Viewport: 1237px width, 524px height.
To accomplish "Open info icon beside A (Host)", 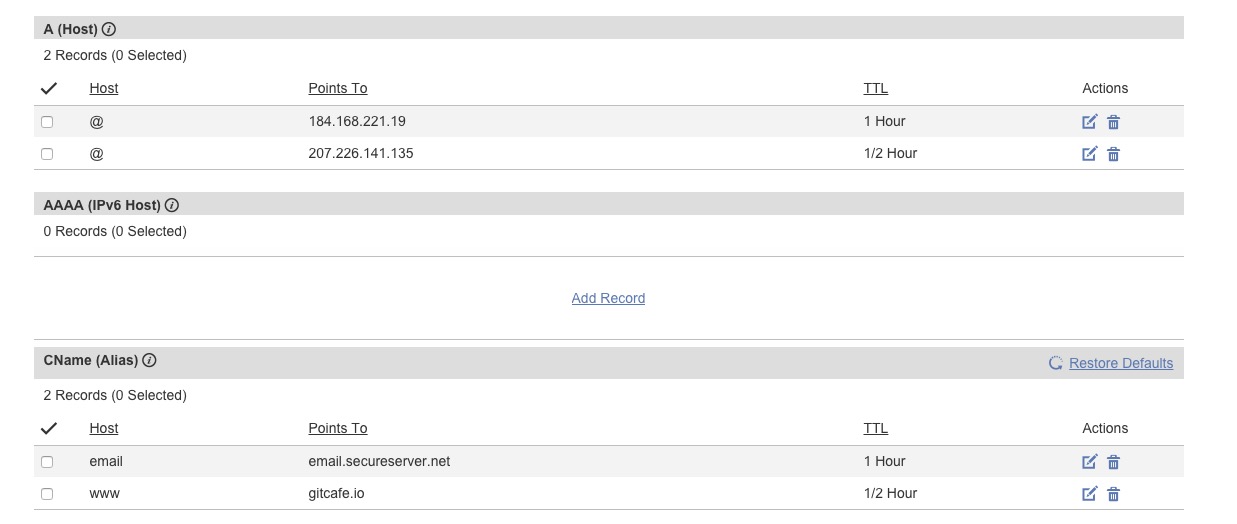I will [x=109, y=30].
